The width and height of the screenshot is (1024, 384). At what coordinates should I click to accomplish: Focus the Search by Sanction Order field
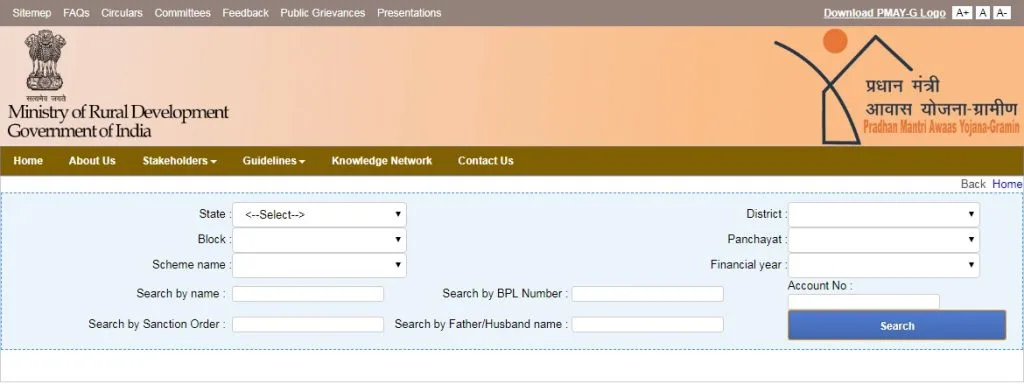(308, 325)
